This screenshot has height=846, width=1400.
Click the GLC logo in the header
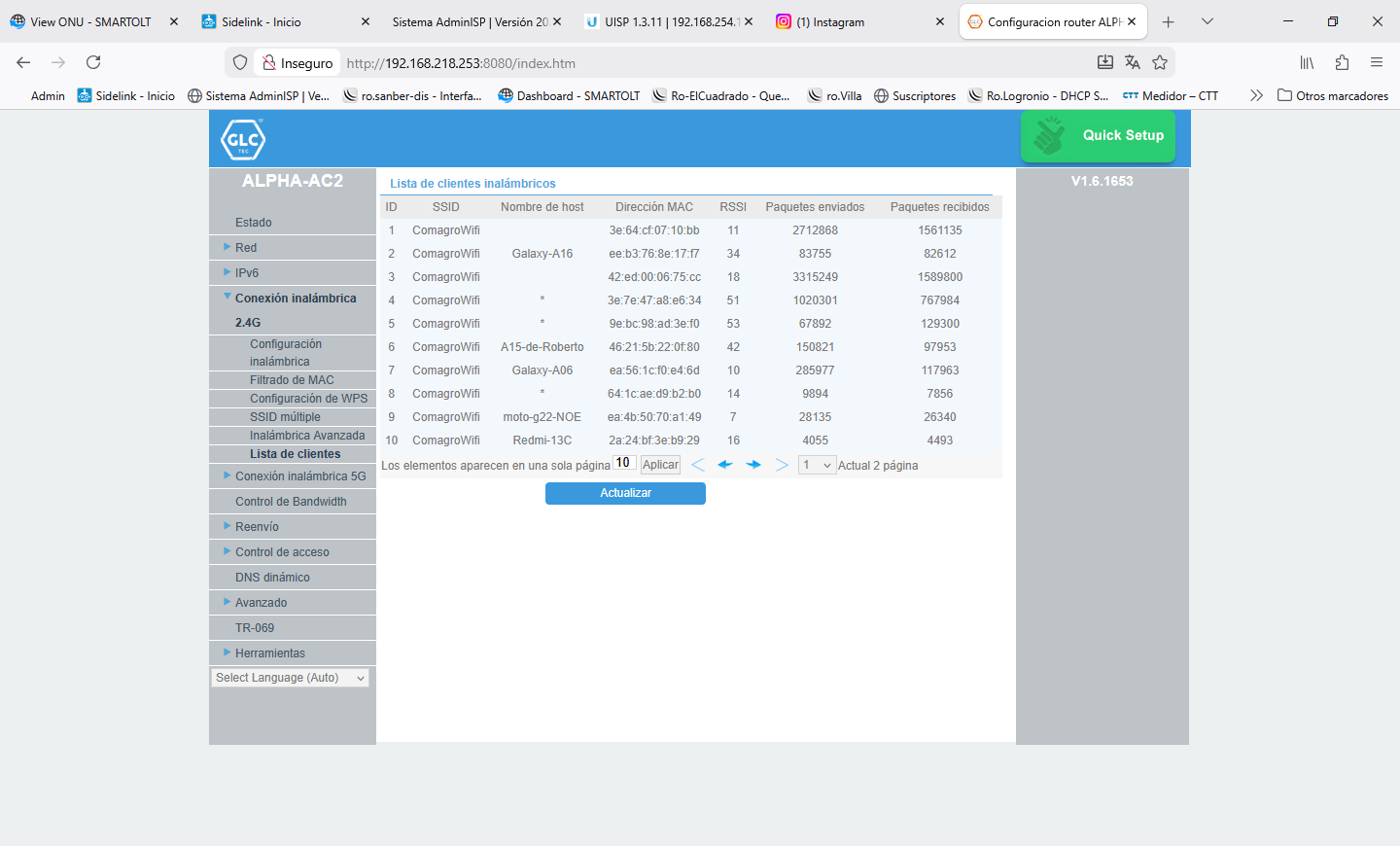pyautogui.click(x=243, y=139)
